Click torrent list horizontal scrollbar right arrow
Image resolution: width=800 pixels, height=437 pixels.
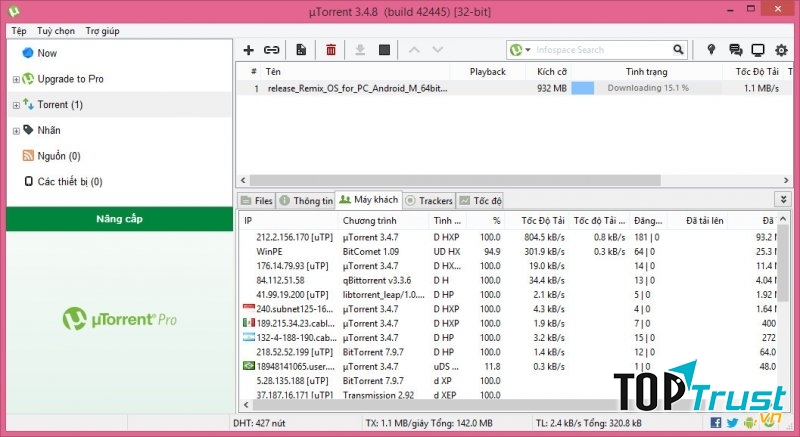point(786,181)
